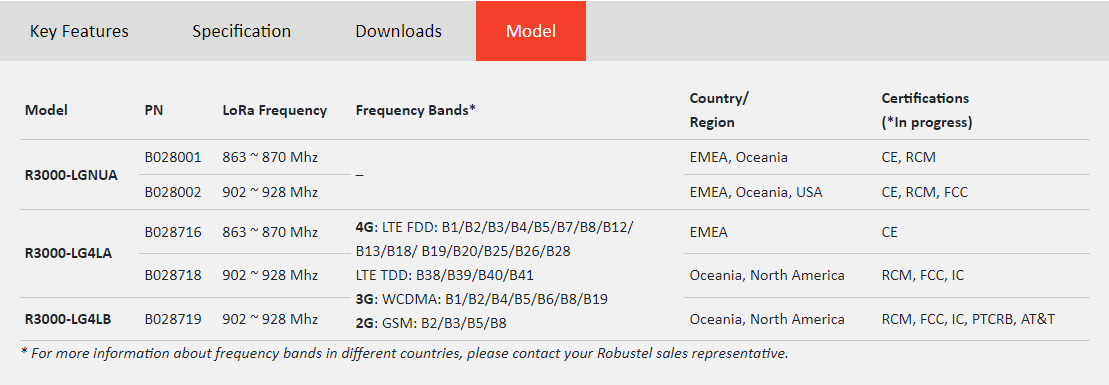
Task: Click the PTCRB, AT&T certifications cell
Action: coord(968,319)
